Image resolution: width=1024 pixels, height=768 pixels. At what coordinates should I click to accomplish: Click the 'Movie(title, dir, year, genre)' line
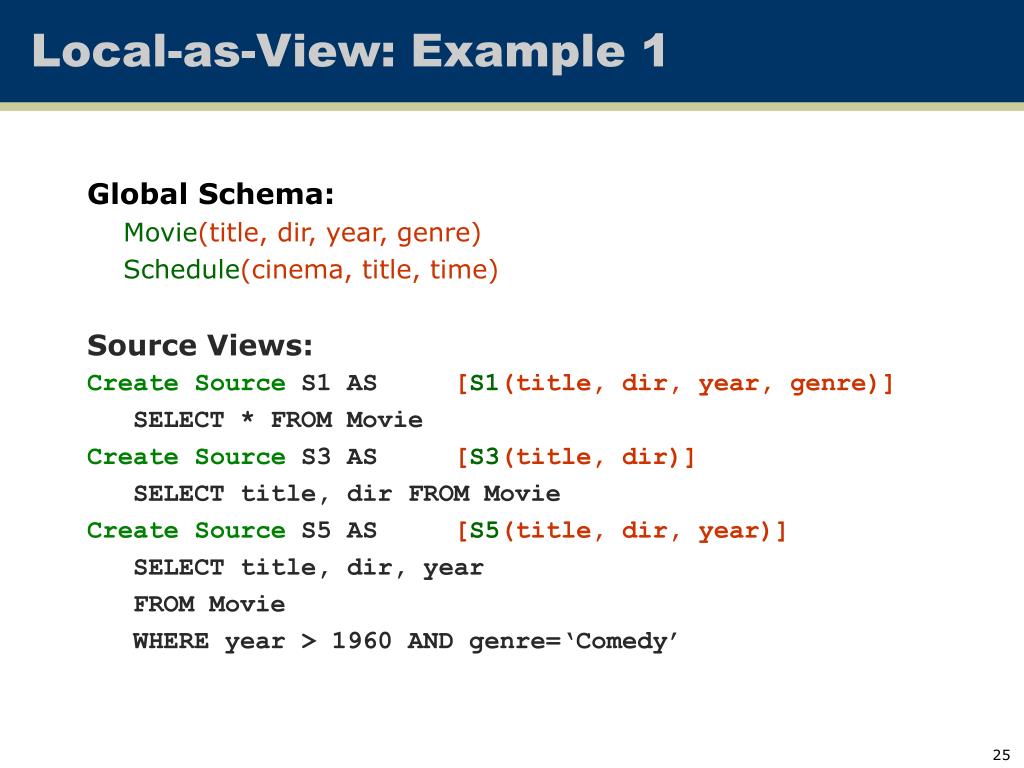point(302,232)
